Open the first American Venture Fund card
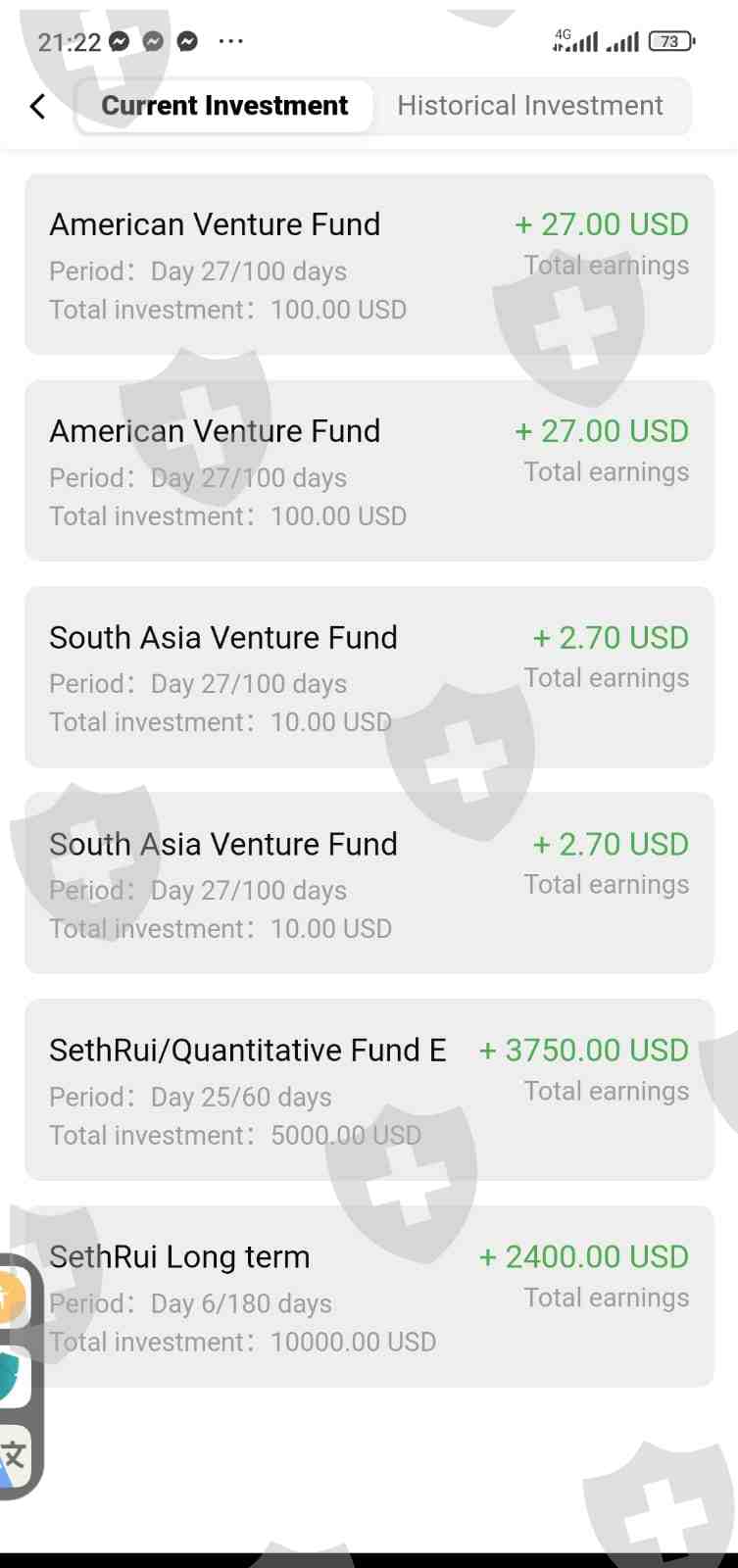The height and width of the screenshot is (1568, 738). tap(369, 265)
